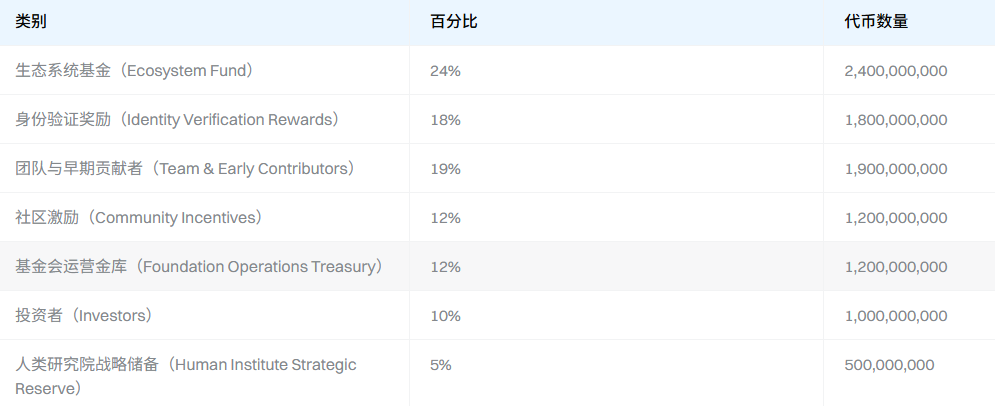This screenshot has height=406, width=995.
Task: Select the 10% percentage value
Action: coord(445,316)
